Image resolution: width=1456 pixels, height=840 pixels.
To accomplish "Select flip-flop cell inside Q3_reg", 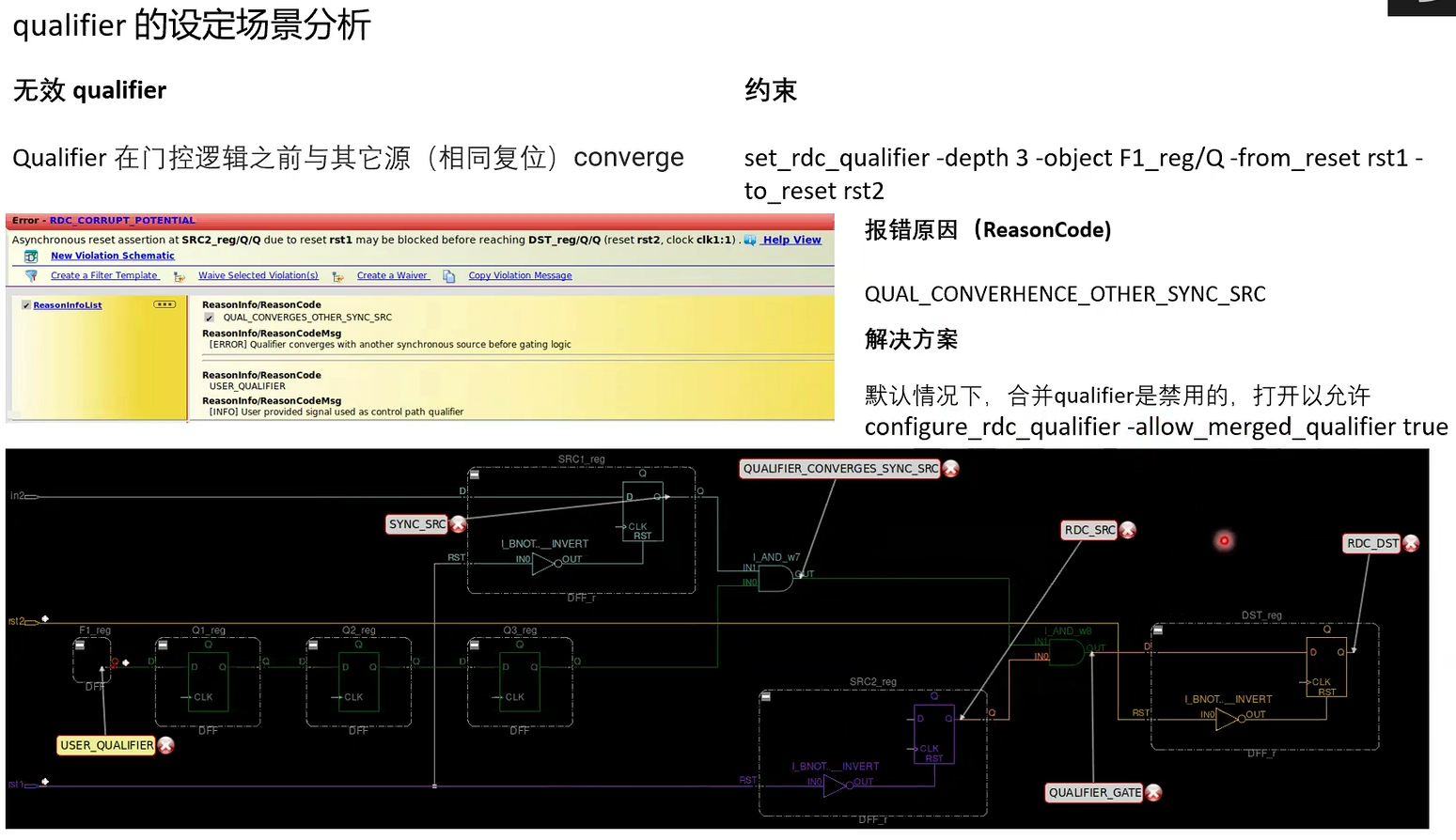I will pos(520,681).
